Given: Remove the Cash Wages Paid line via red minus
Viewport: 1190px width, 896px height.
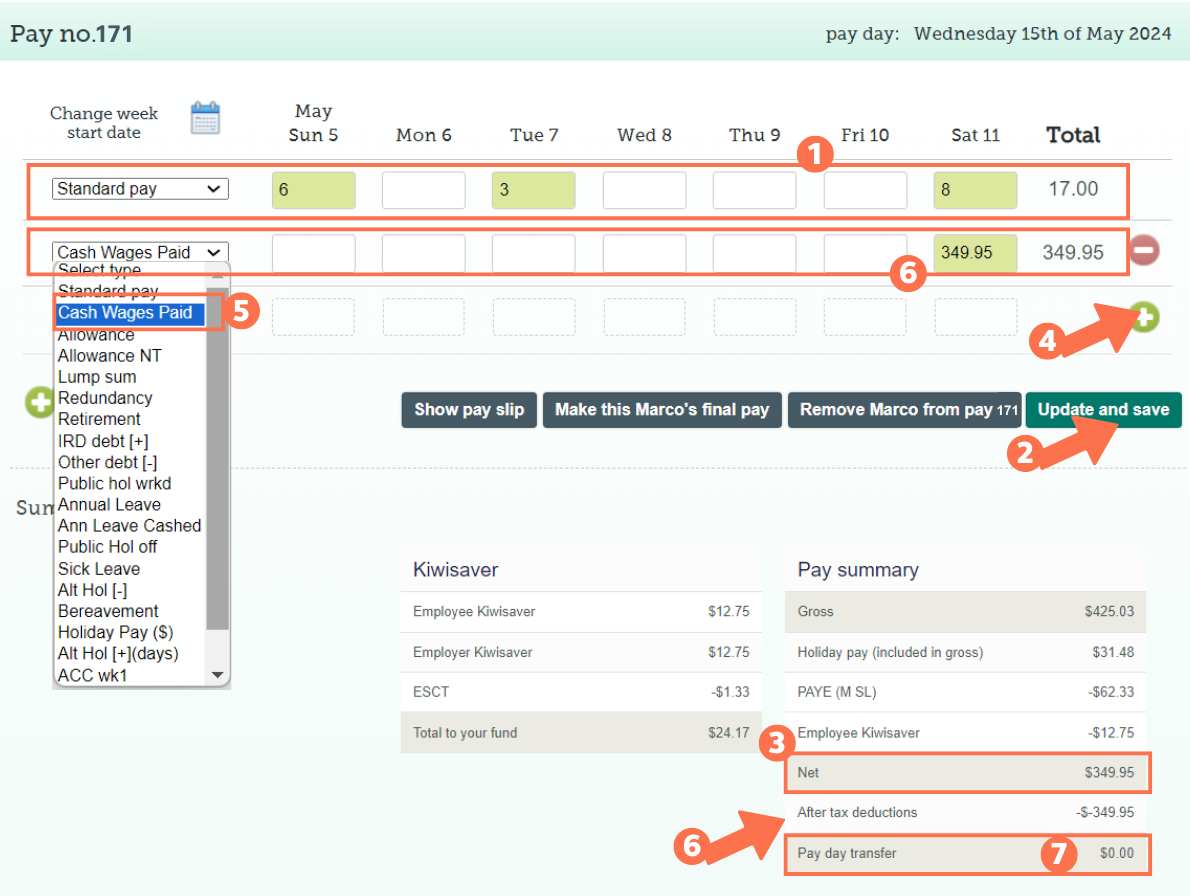Looking at the screenshot, I should (x=1144, y=251).
